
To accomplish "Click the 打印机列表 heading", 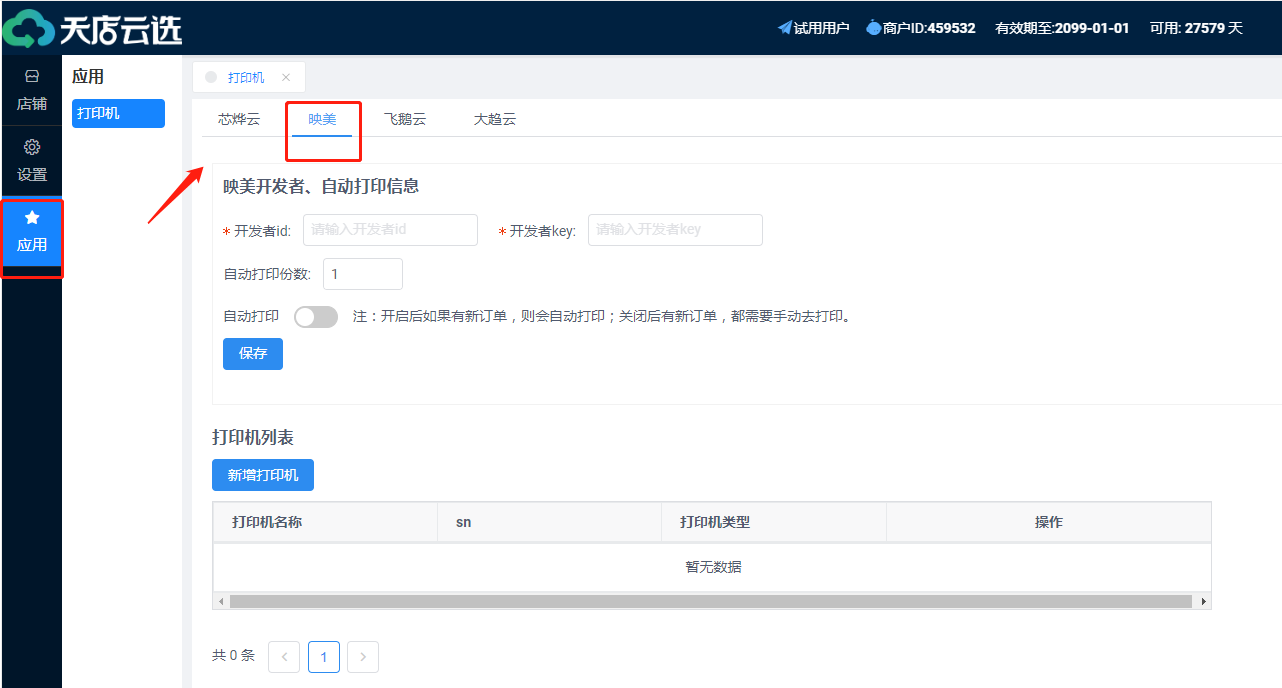I will [x=253, y=438].
